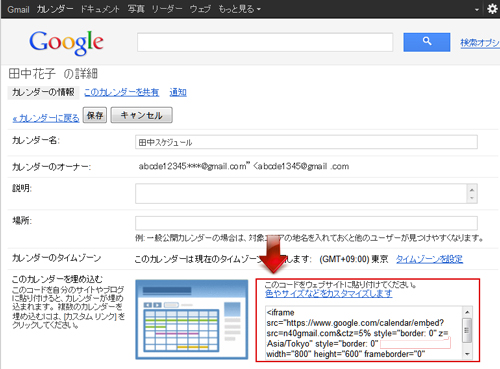Open 色やサイズなどをカスタマイズします link
The height and width of the screenshot is (369, 500).
[329, 294]
